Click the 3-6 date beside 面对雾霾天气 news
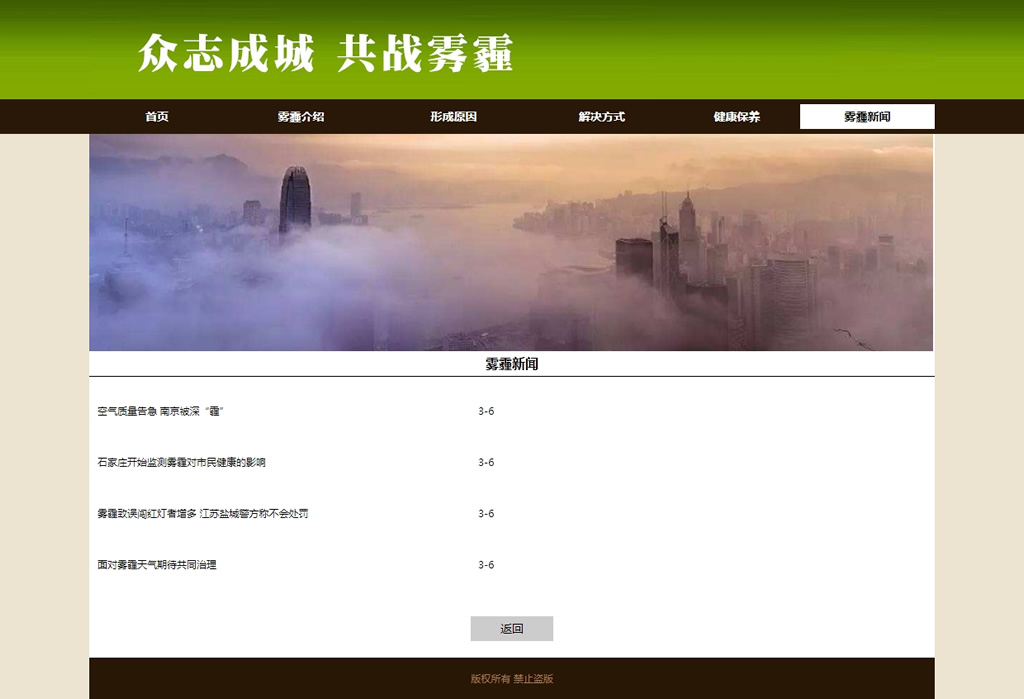Viewport: 1024px width, 699px height. click(x=486, y=565)
